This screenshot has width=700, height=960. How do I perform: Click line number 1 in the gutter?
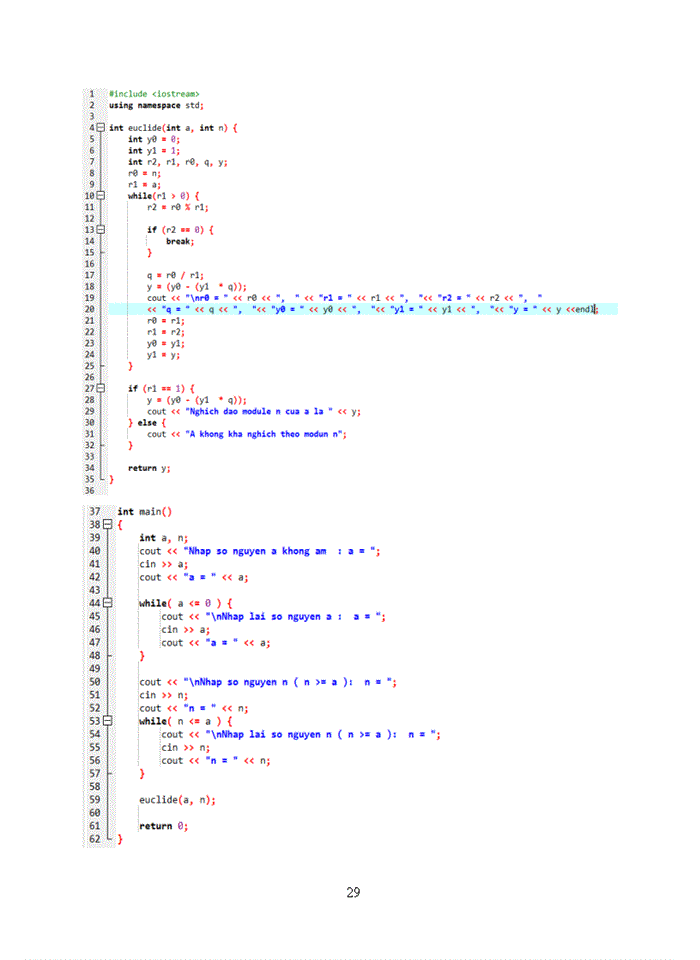(91, 94)
